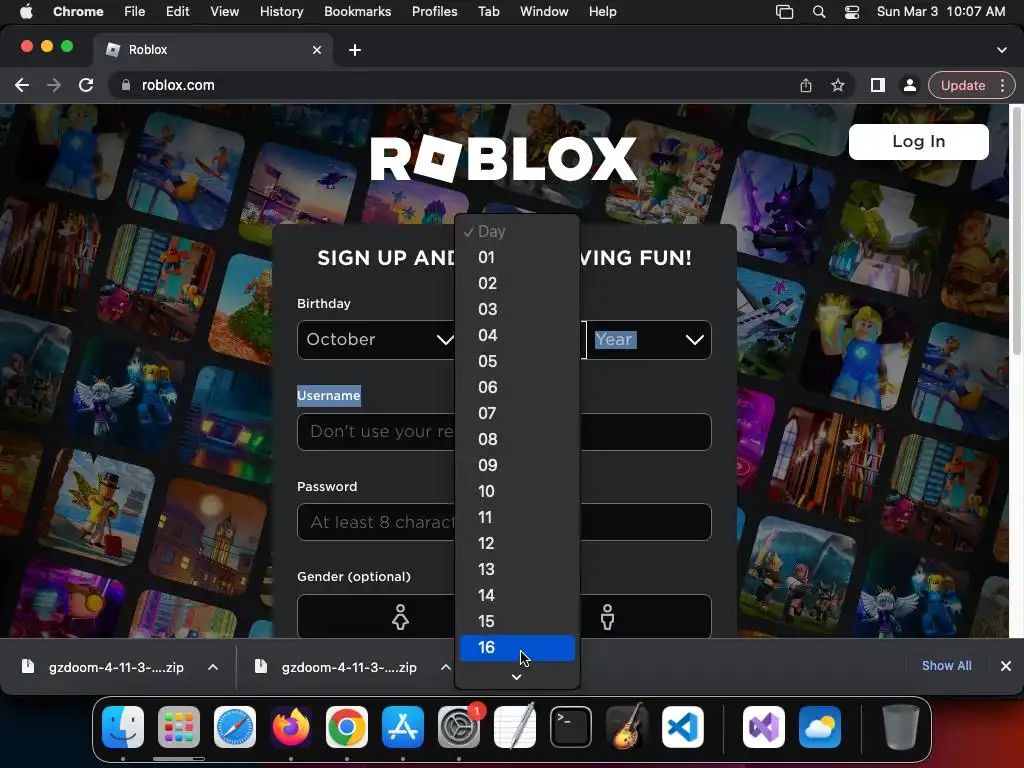1024x768 pixels.
Task: Open Visual Studio Code from the dock
Action: click(x=683, y=727)
